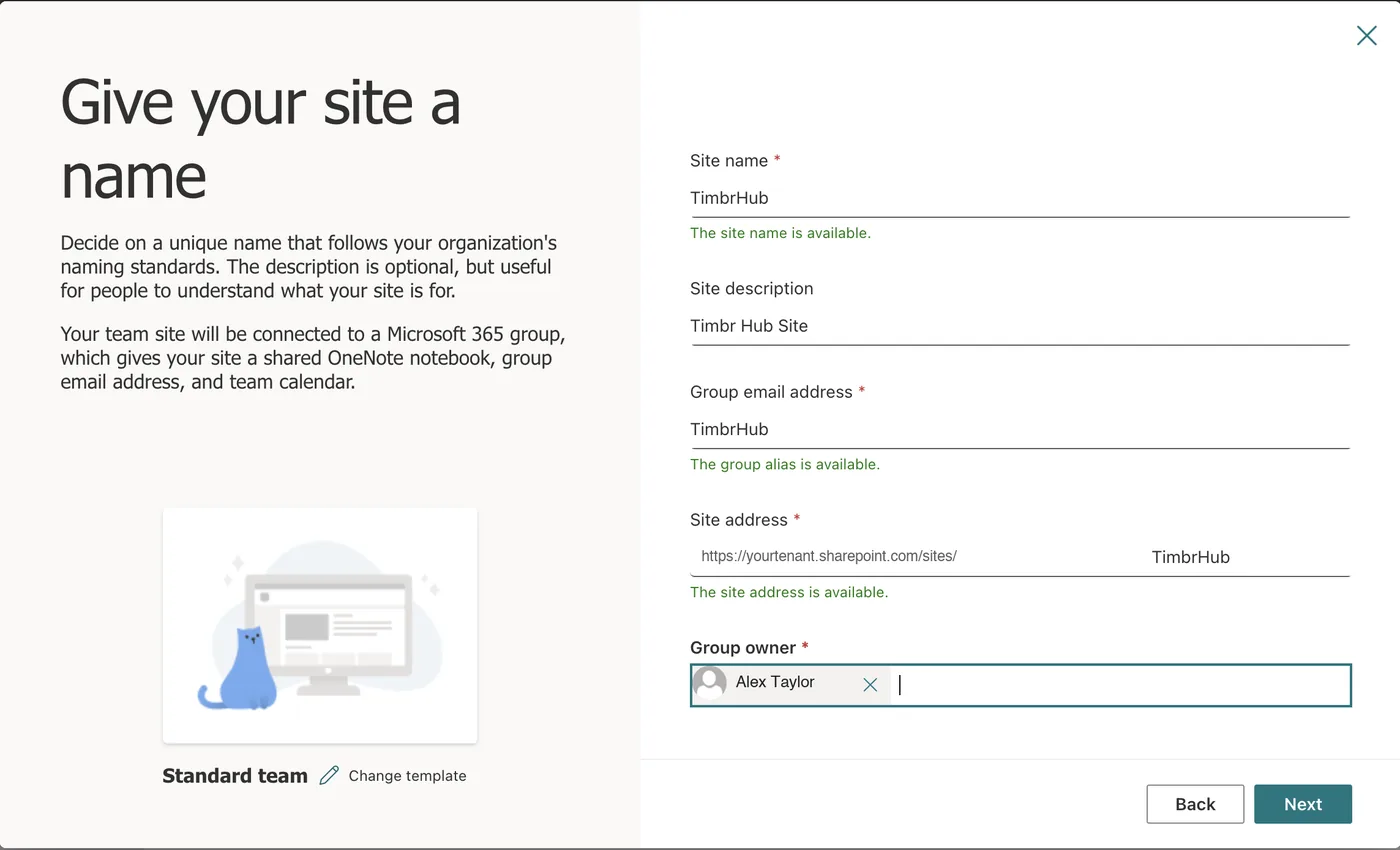Click the pencil icon beside Change template

click(x=329, y=776)
